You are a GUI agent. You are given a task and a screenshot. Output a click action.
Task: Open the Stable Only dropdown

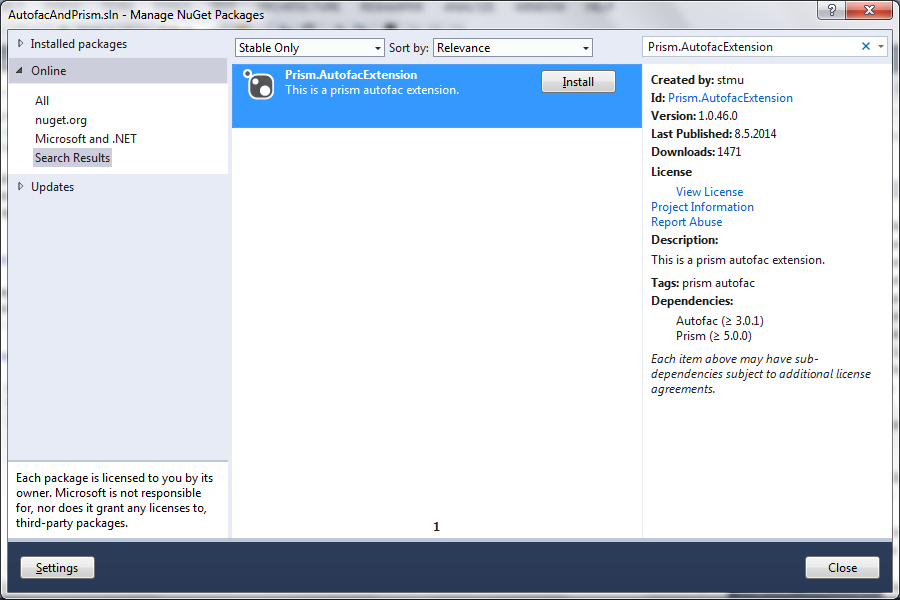click(309, 48)
